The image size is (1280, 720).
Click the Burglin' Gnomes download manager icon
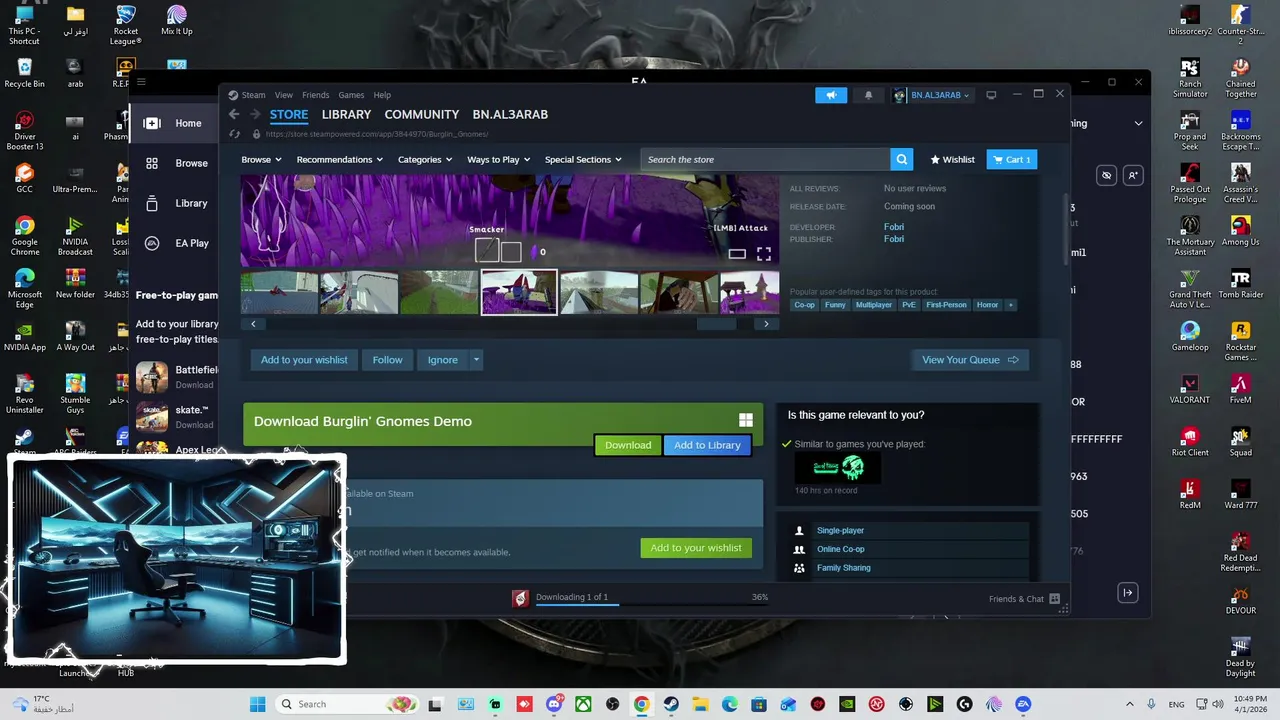coord(520,598)
